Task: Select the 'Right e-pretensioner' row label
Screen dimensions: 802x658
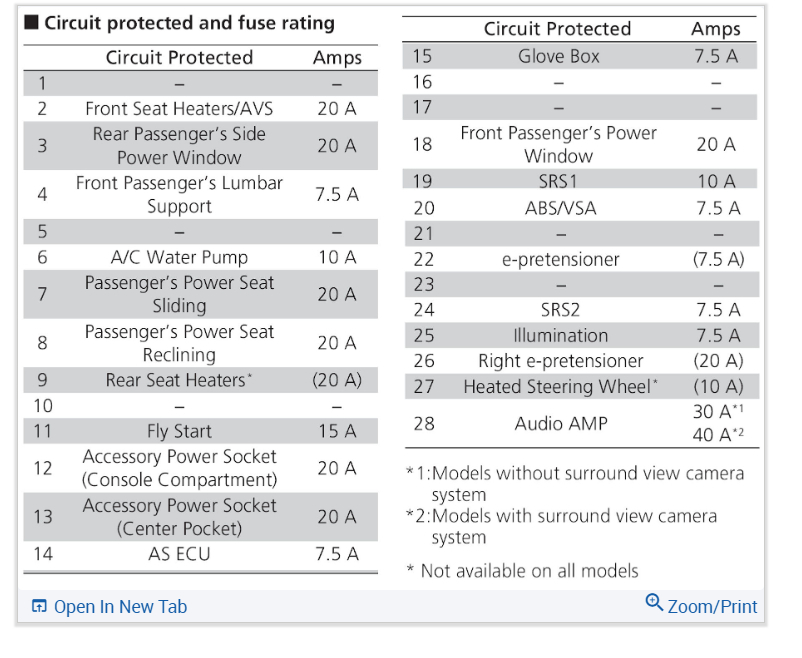Action: [x=559, y=361]
